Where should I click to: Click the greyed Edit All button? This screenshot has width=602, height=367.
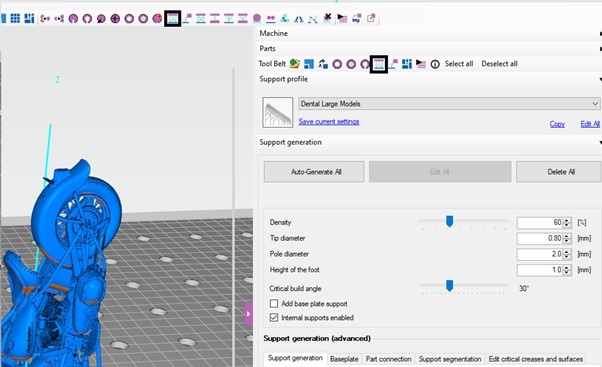click(440, 172)
